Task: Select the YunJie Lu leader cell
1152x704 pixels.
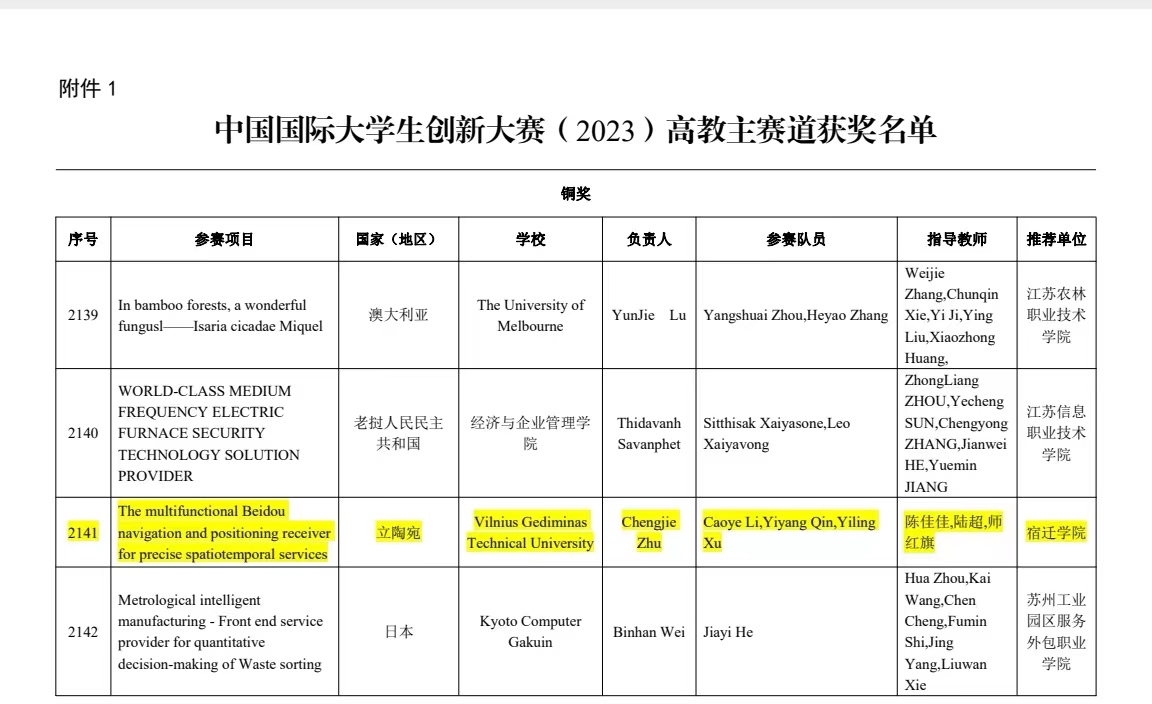Action: click(x=649, y=315)
